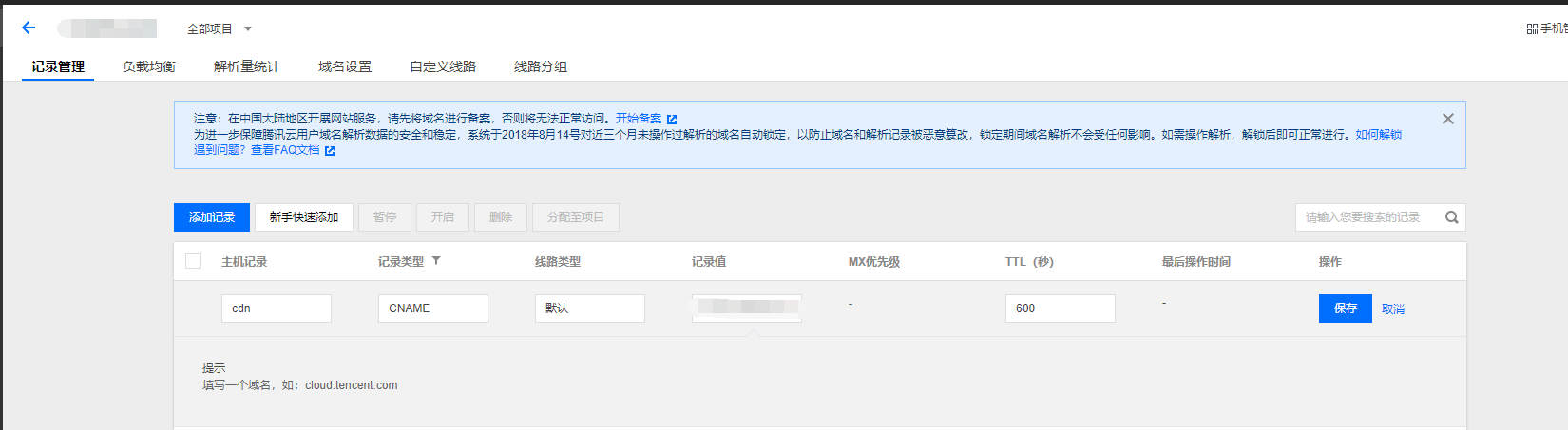
Task: Open the 开始备案 link
Action: point(639,119)
